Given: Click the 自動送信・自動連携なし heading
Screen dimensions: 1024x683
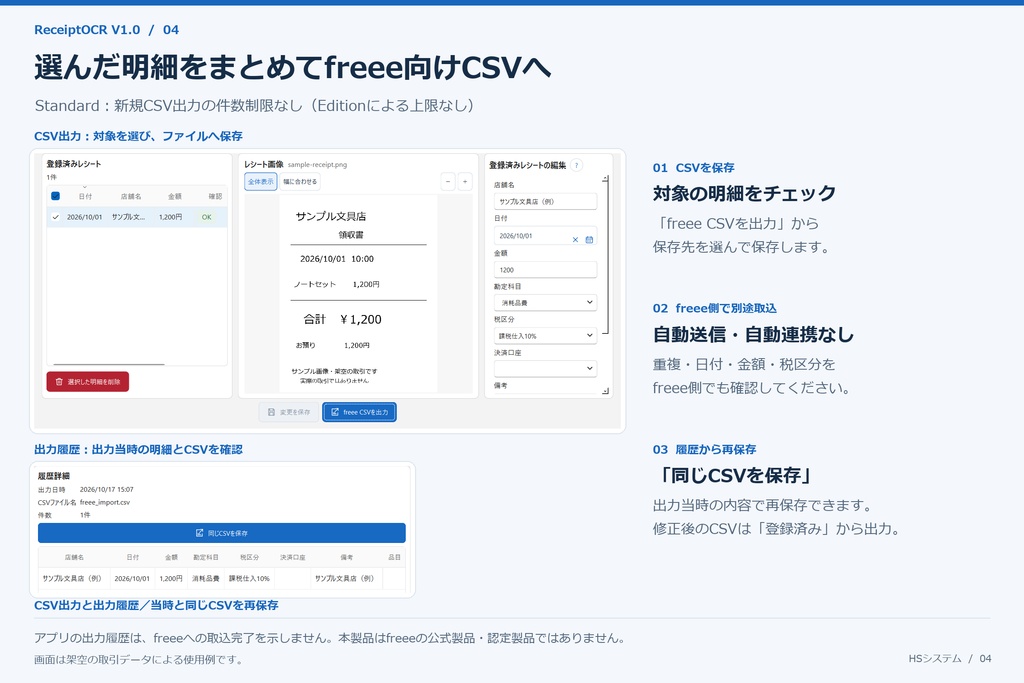Looking at the screenshot, I should click(754, 334).
